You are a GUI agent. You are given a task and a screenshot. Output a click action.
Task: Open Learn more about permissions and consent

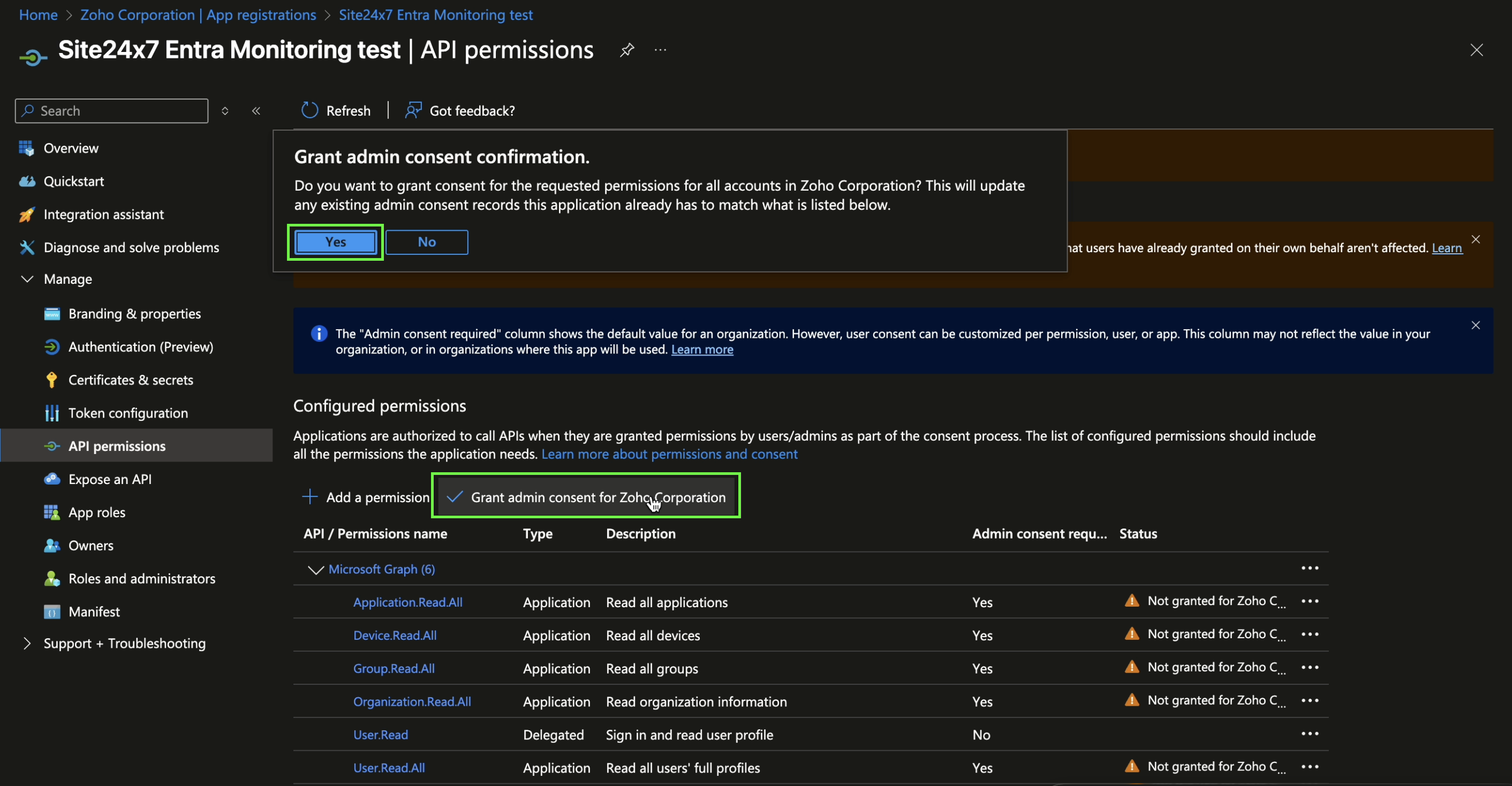click(x=669, y=454)
